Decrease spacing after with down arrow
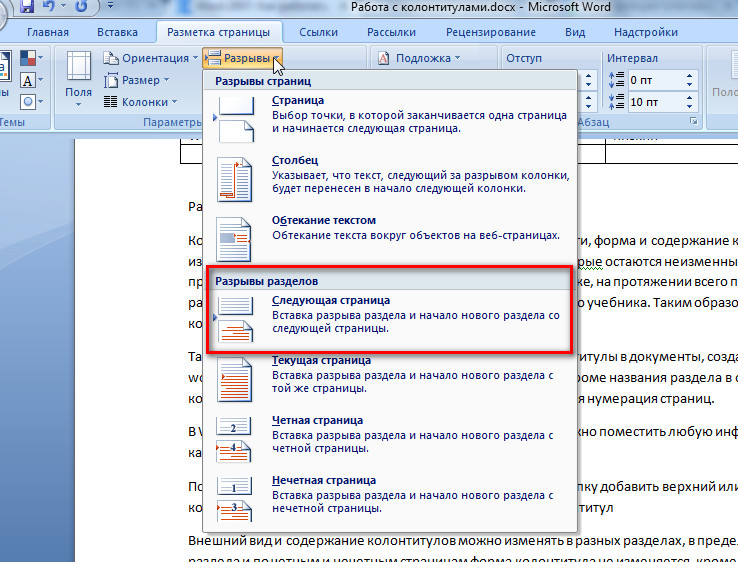Image resolution: width=738 pixels, height=562 pixels. click(x=690, y=106)
